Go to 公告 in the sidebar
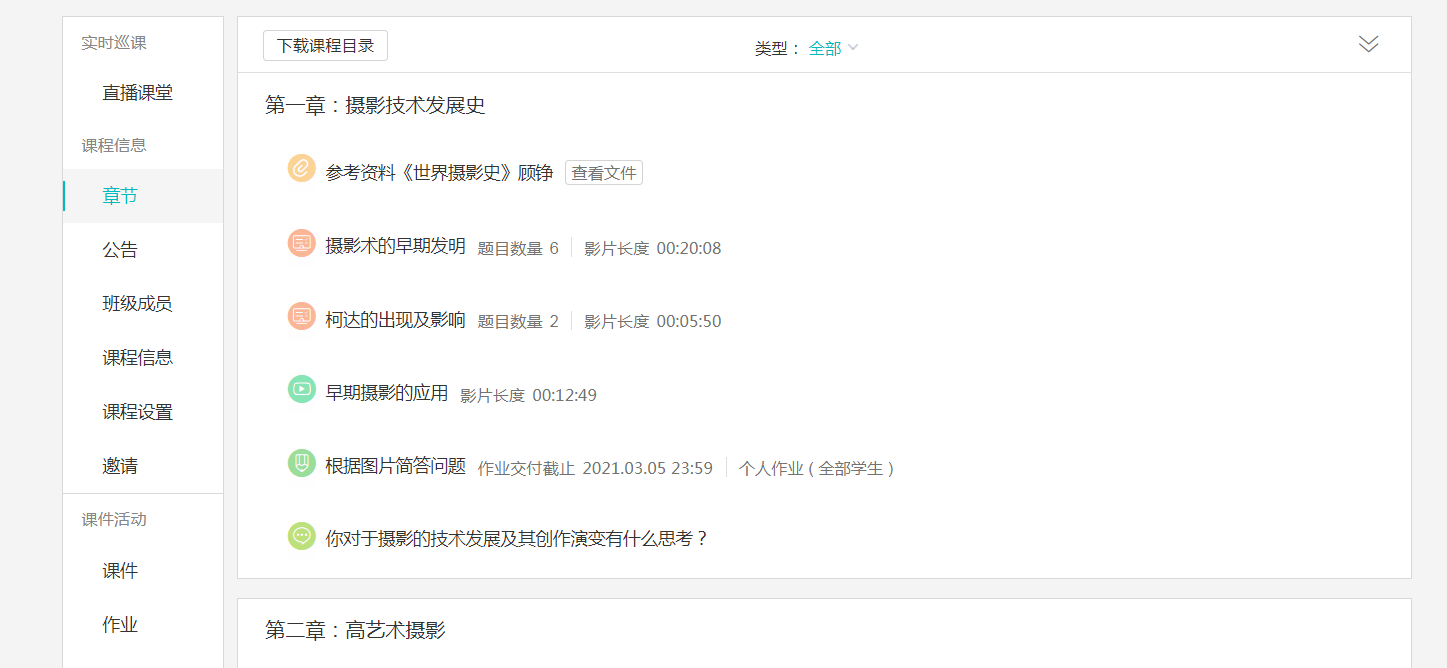Image resolution: width=1447 pixels, height=668 pixels. 120,250
